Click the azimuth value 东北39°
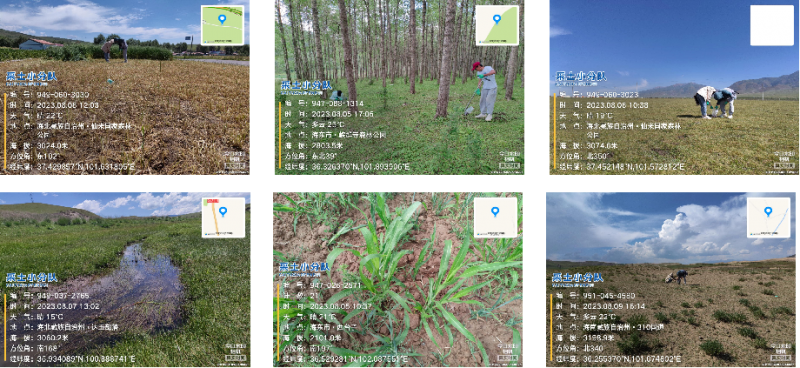 [x=325, y=156]
